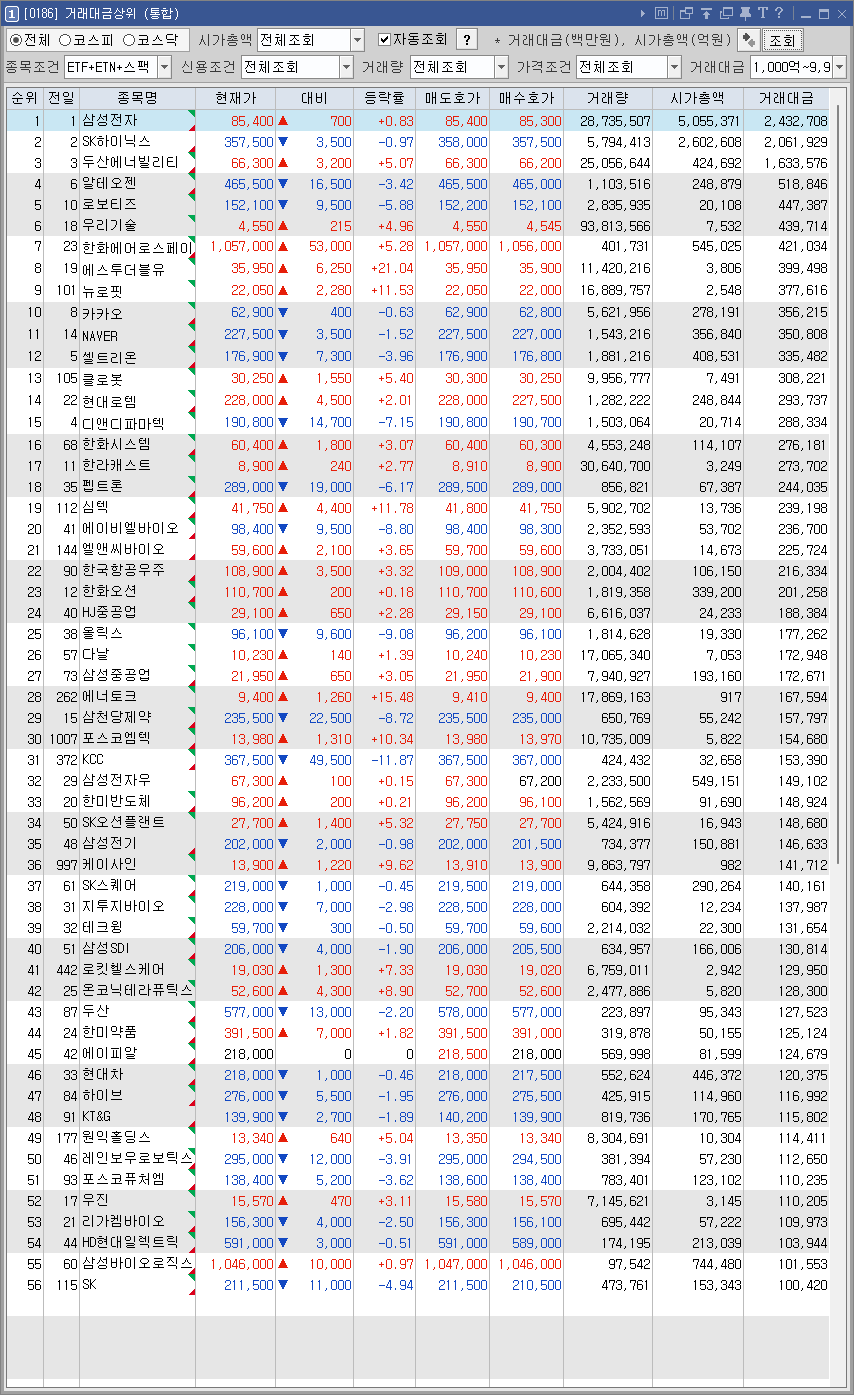Sort by the 현재가 column header
Screen dimensions: 854x1395
[x=235, y=99]
